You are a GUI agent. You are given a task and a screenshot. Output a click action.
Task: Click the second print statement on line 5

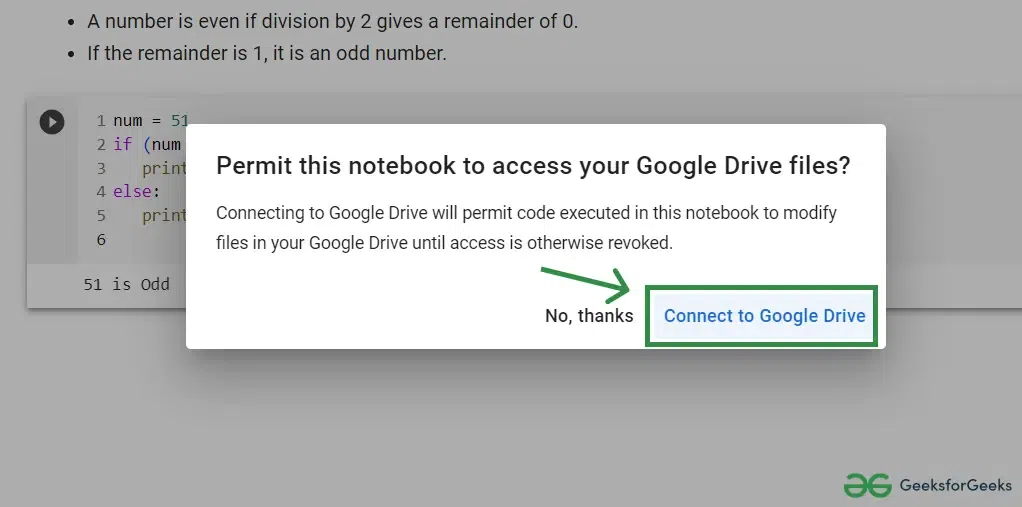(164, 216)
